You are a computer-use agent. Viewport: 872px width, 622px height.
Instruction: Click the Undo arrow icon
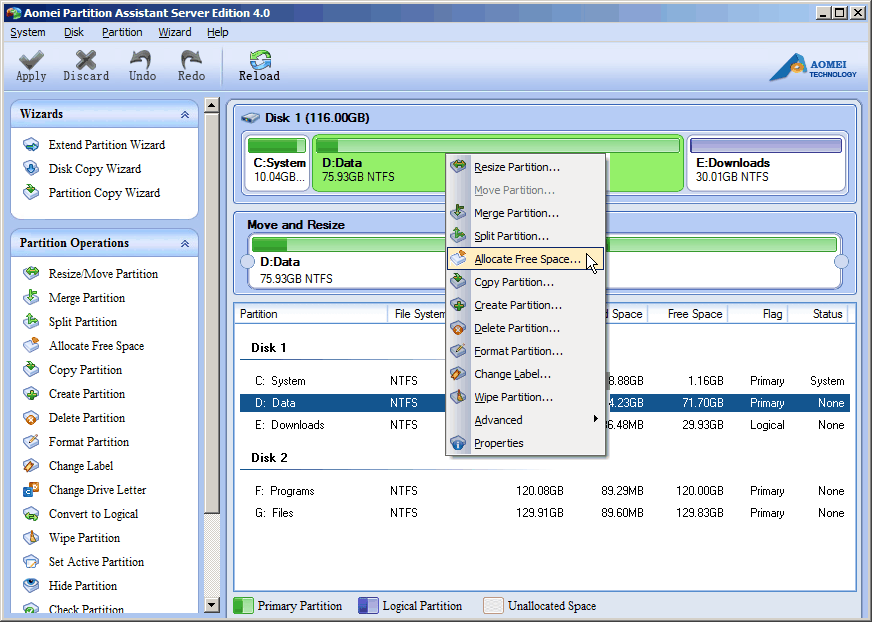click(x=142, y=61)
